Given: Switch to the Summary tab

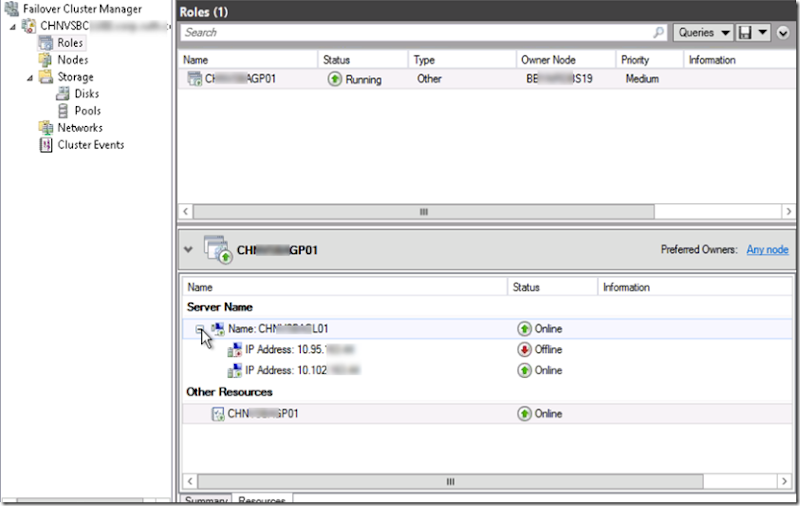Looking at the screenshot, I should pos(205,500).
